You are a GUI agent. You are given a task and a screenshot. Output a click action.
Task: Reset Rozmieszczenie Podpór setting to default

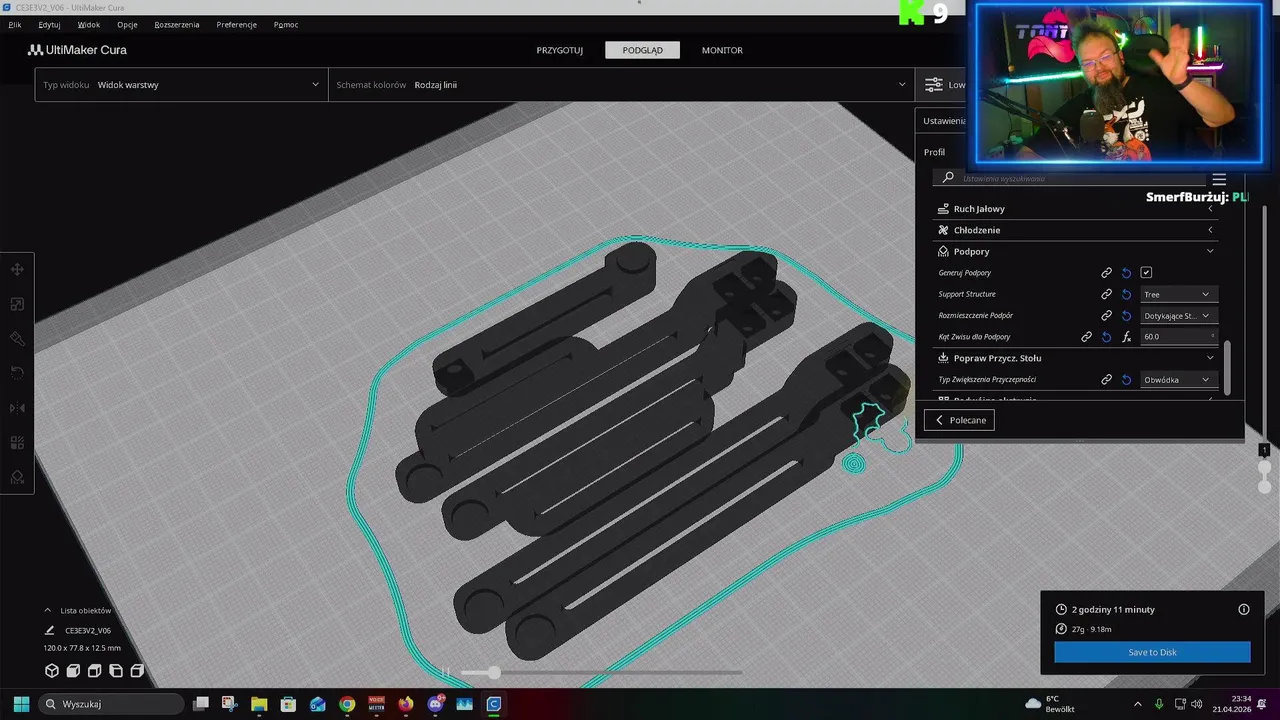(1126, 316)
